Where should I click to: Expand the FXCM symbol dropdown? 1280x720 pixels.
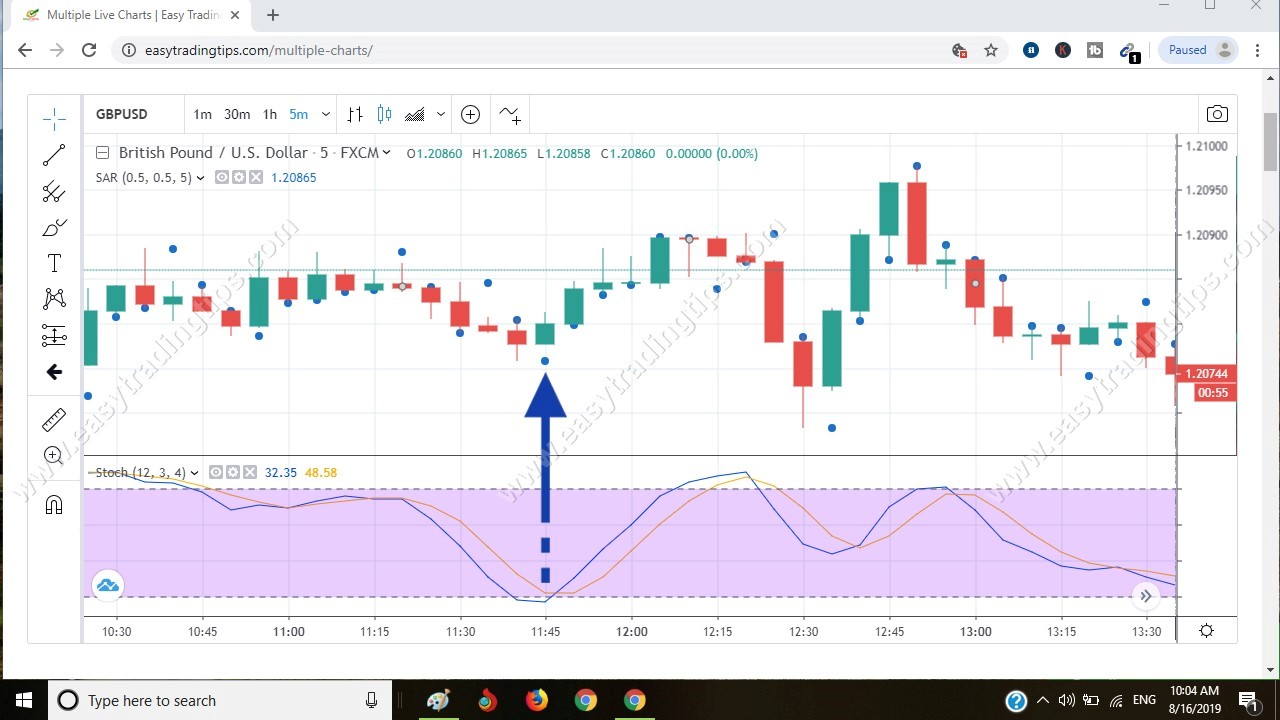pyautogui.click(x=388, y=152)
